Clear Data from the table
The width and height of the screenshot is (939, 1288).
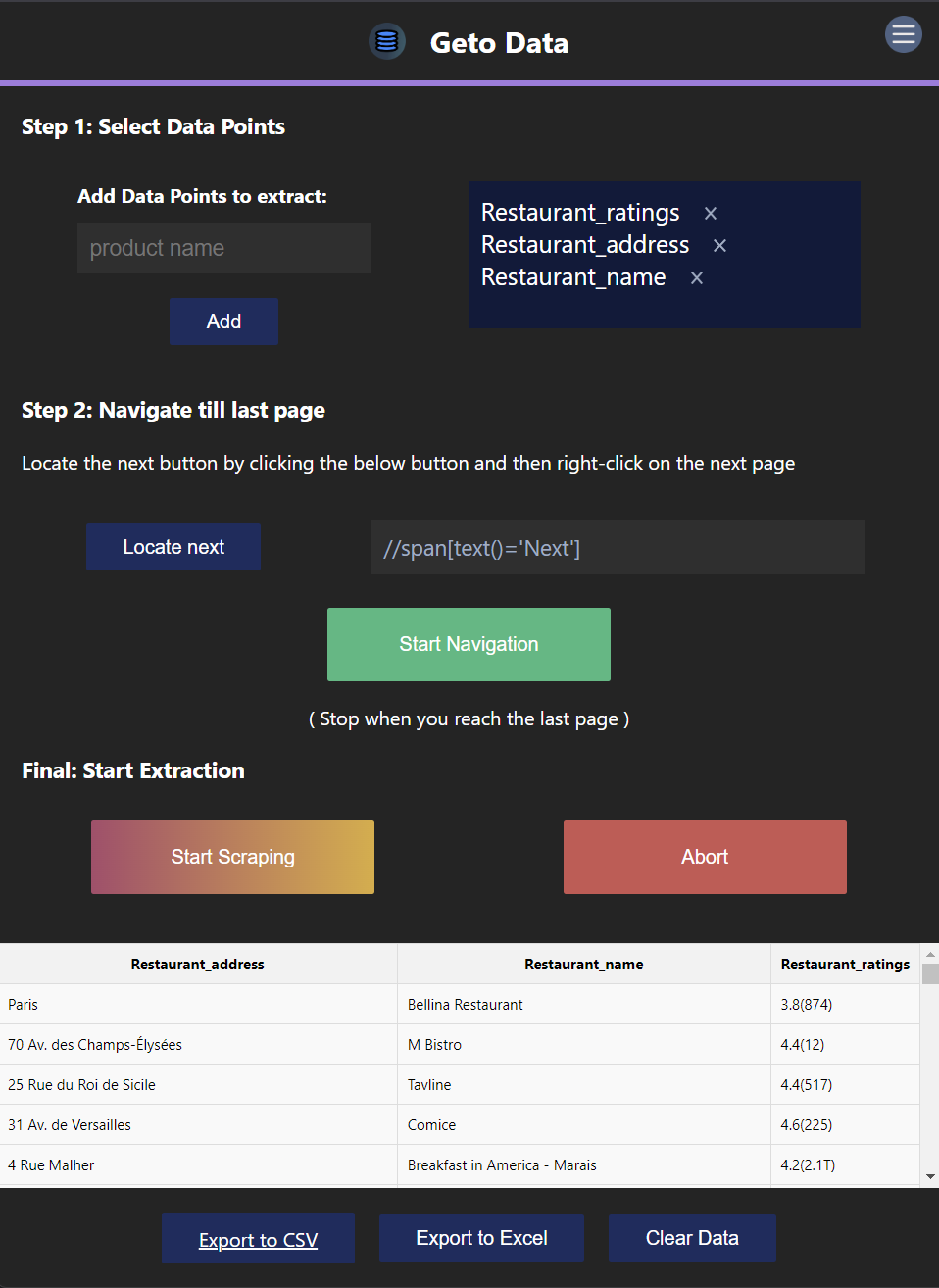point(692,1238)
